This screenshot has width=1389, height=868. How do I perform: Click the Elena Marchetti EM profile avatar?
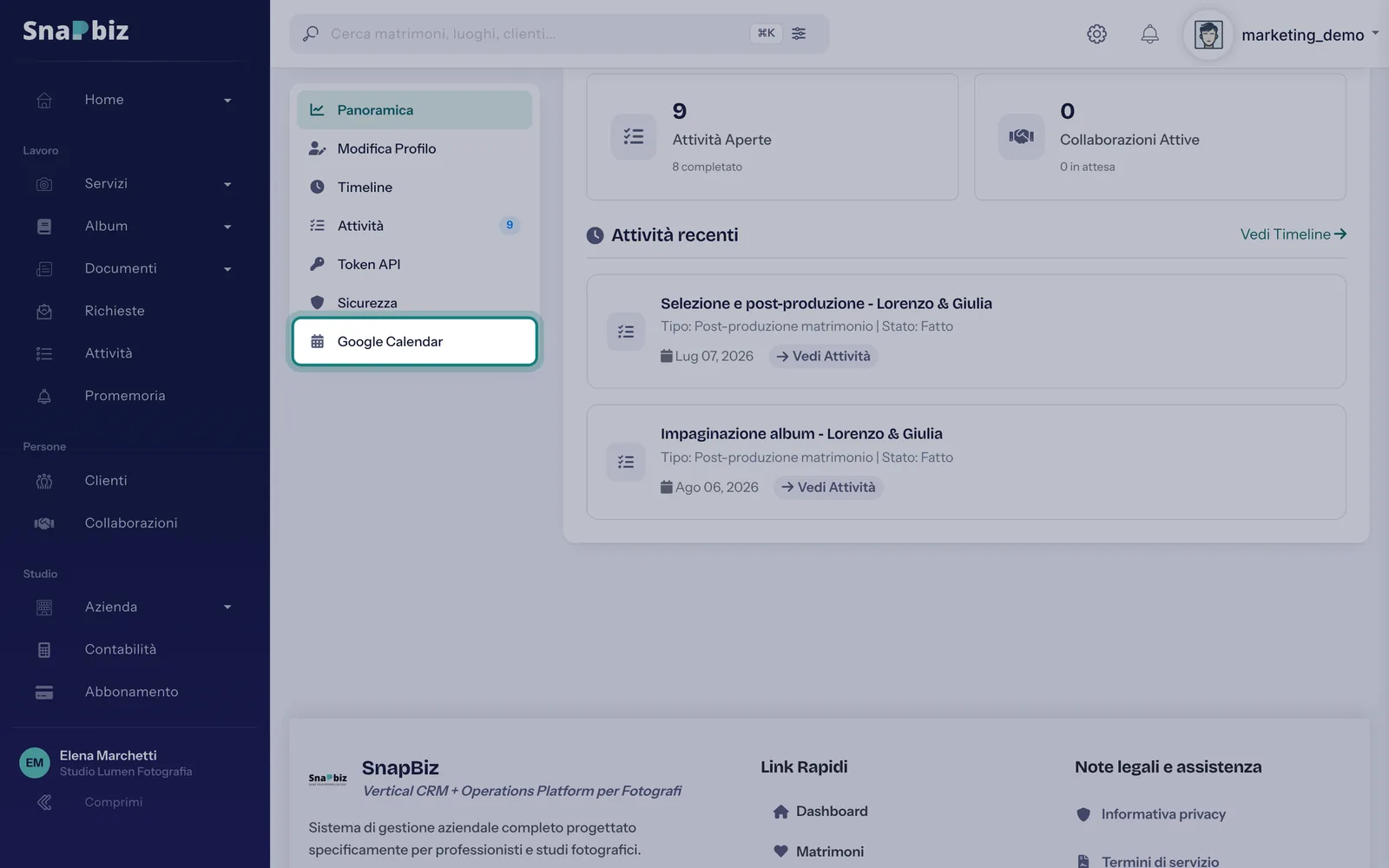(x=35, y=763)
